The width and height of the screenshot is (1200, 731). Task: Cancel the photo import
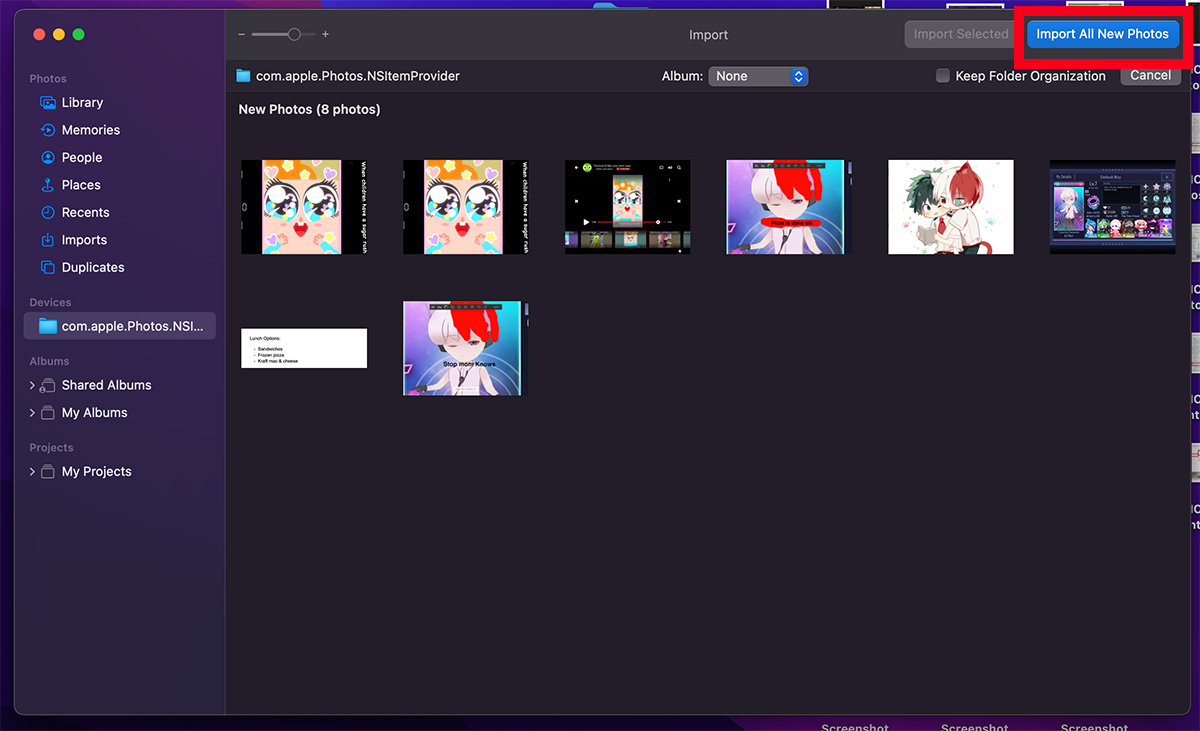pyautogui.click(x=1150, y=75)
